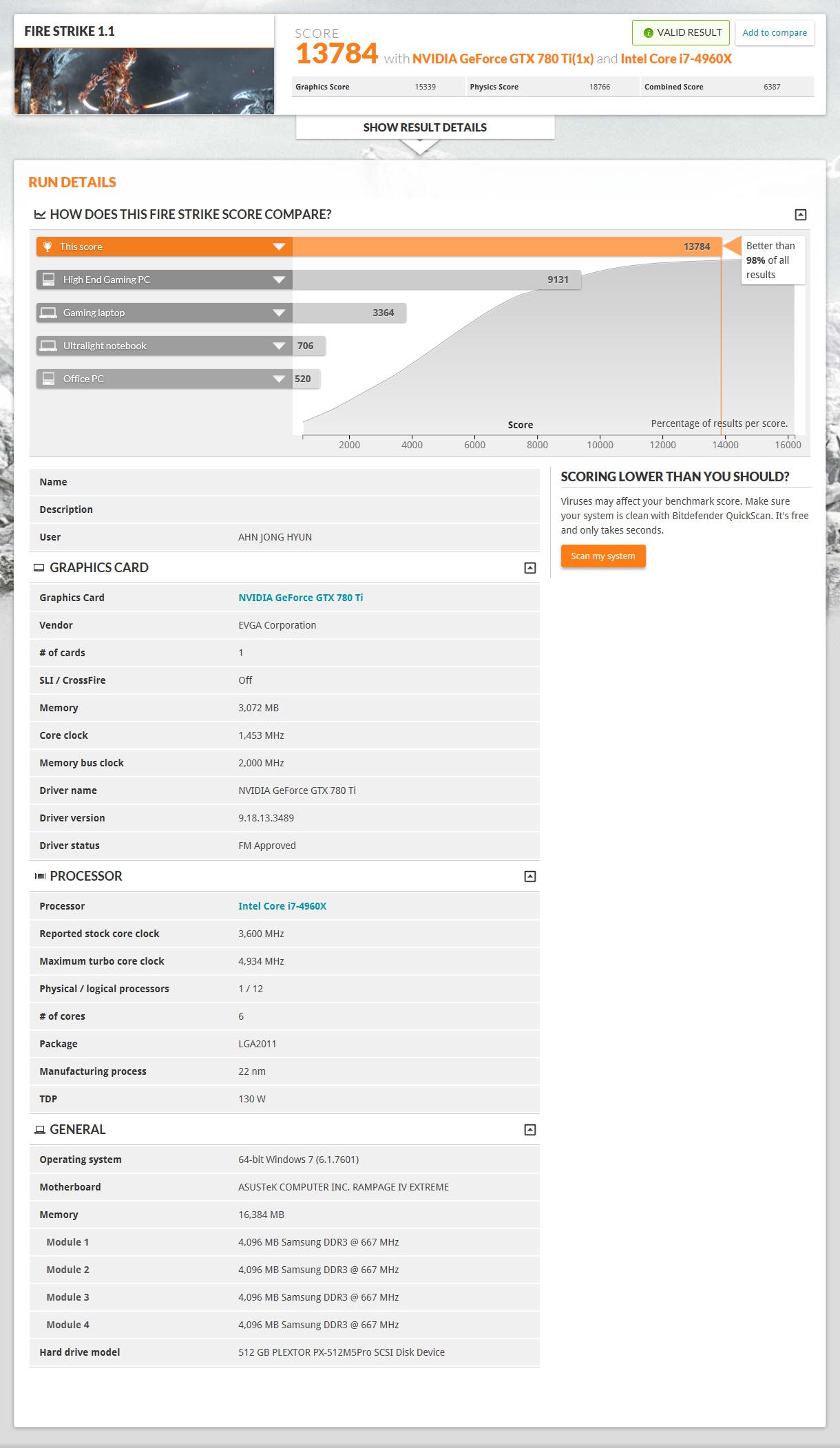840x1448 pixels.
Task: Collapse the score comparison section
Action: tap(801, 215)
